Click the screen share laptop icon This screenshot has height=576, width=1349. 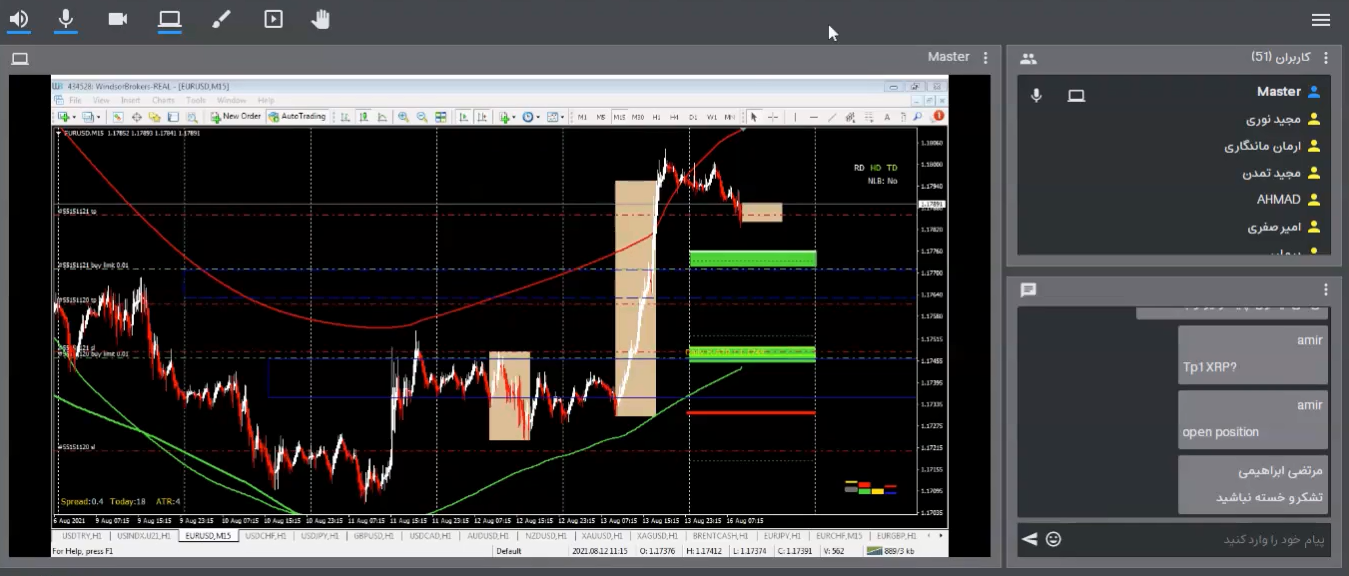point(169,19)
